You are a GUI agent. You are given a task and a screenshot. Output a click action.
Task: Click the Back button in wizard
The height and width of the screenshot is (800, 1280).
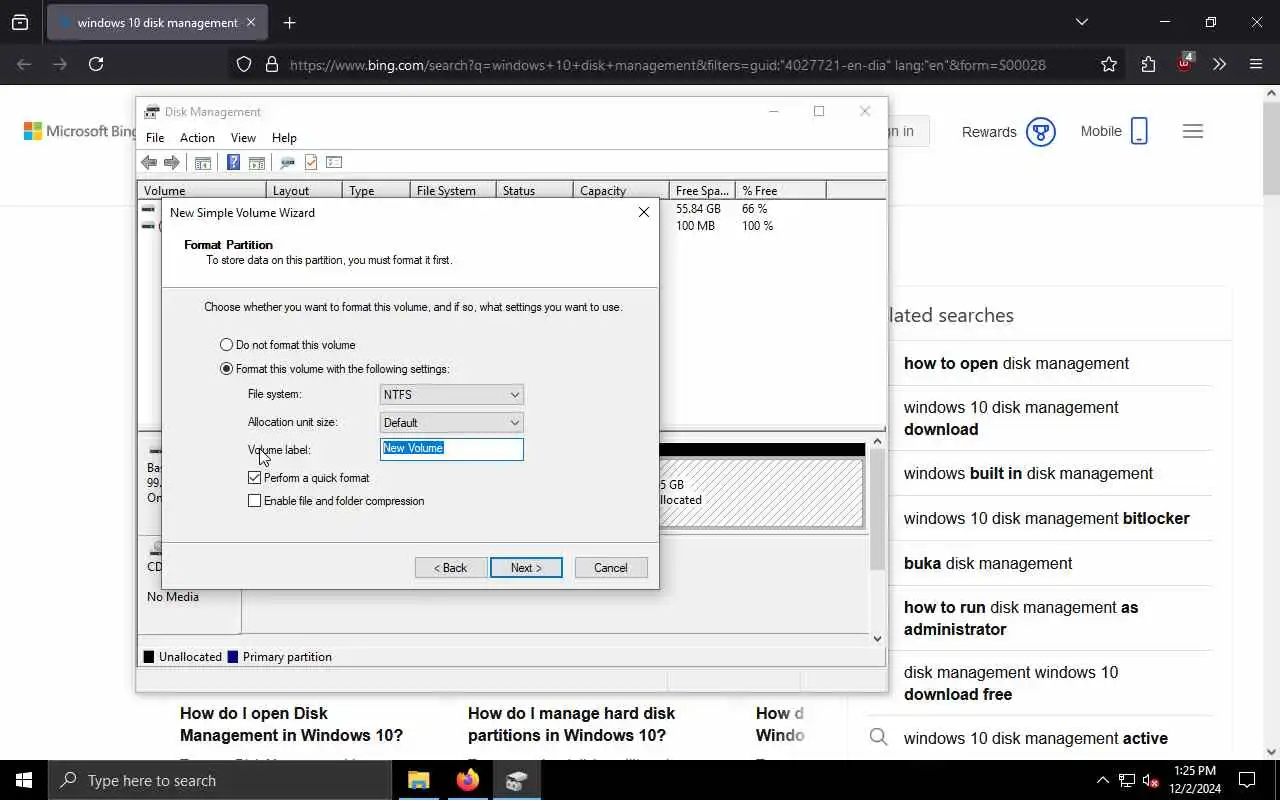click(x=451, y=568)
